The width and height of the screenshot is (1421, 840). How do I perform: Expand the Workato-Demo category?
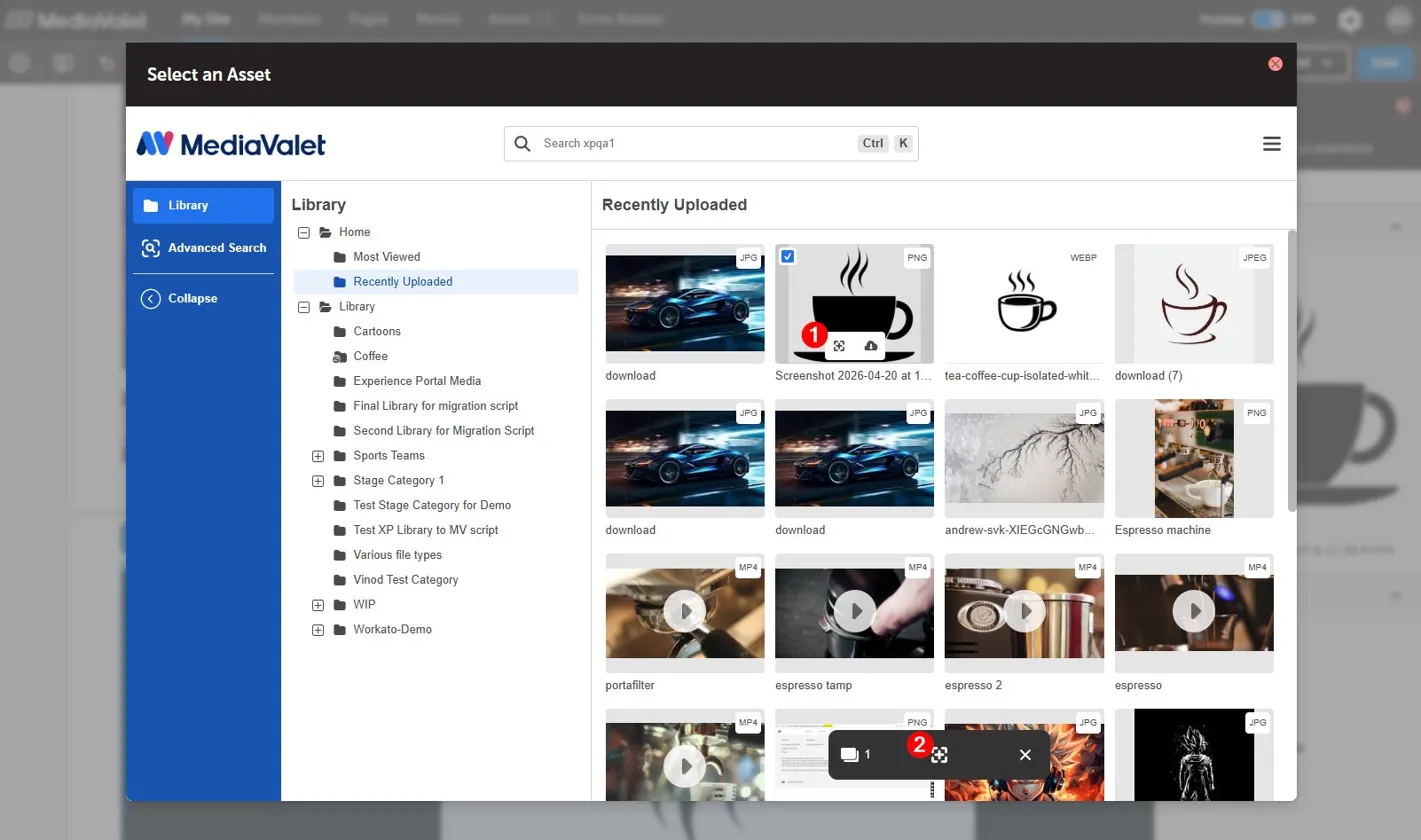coord(318,630)
